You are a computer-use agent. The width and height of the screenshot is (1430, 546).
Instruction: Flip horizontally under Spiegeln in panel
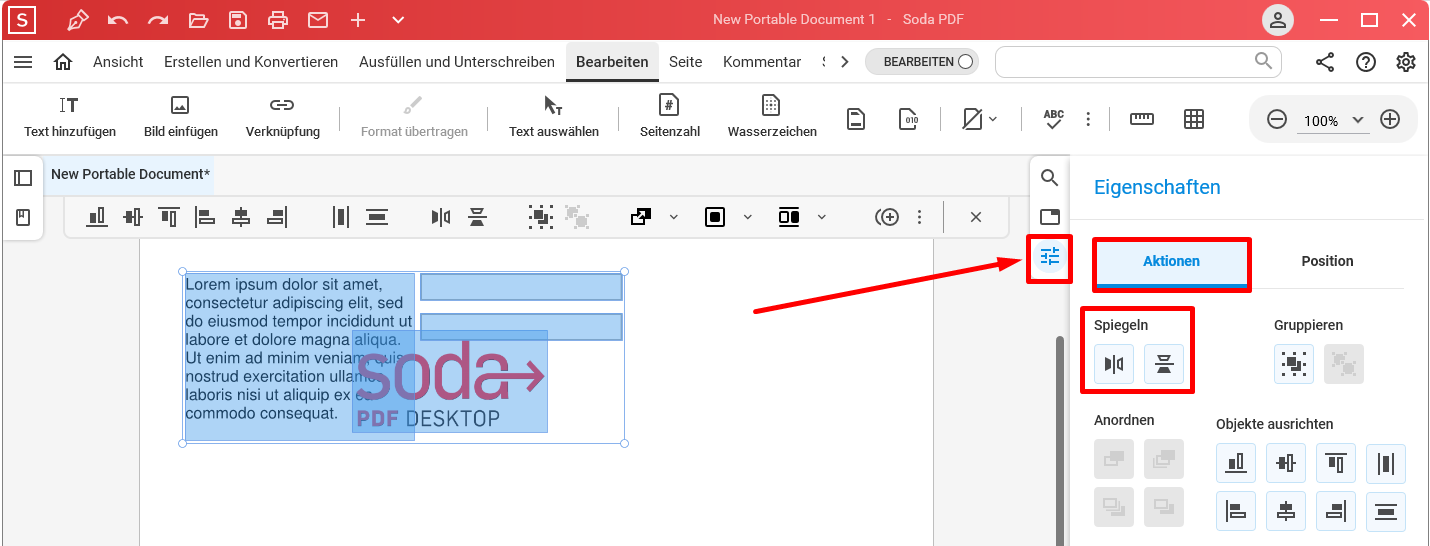click(x=1114, y=365)
